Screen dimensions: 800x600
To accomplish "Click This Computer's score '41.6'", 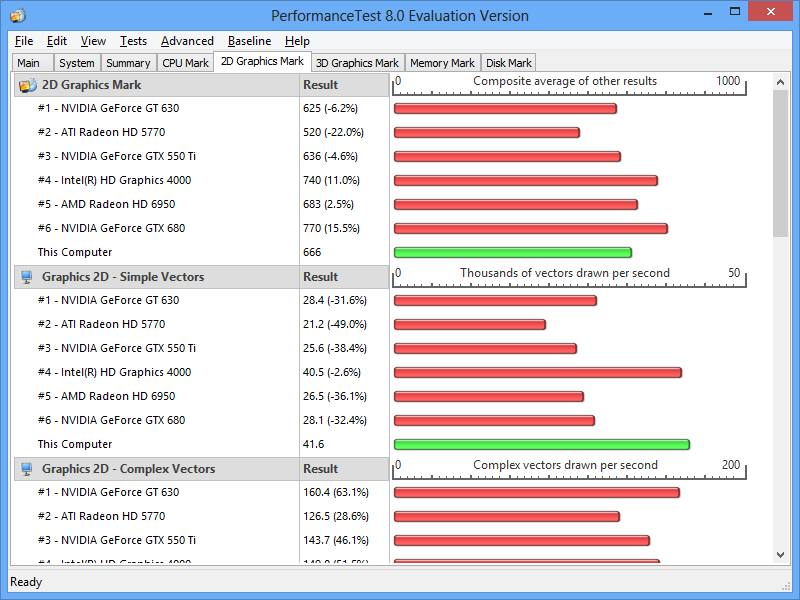I will (313, 444).
